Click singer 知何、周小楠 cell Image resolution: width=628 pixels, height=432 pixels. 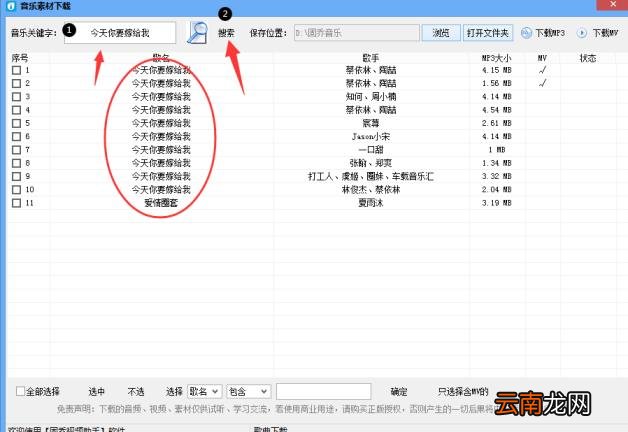click(371, 97)
